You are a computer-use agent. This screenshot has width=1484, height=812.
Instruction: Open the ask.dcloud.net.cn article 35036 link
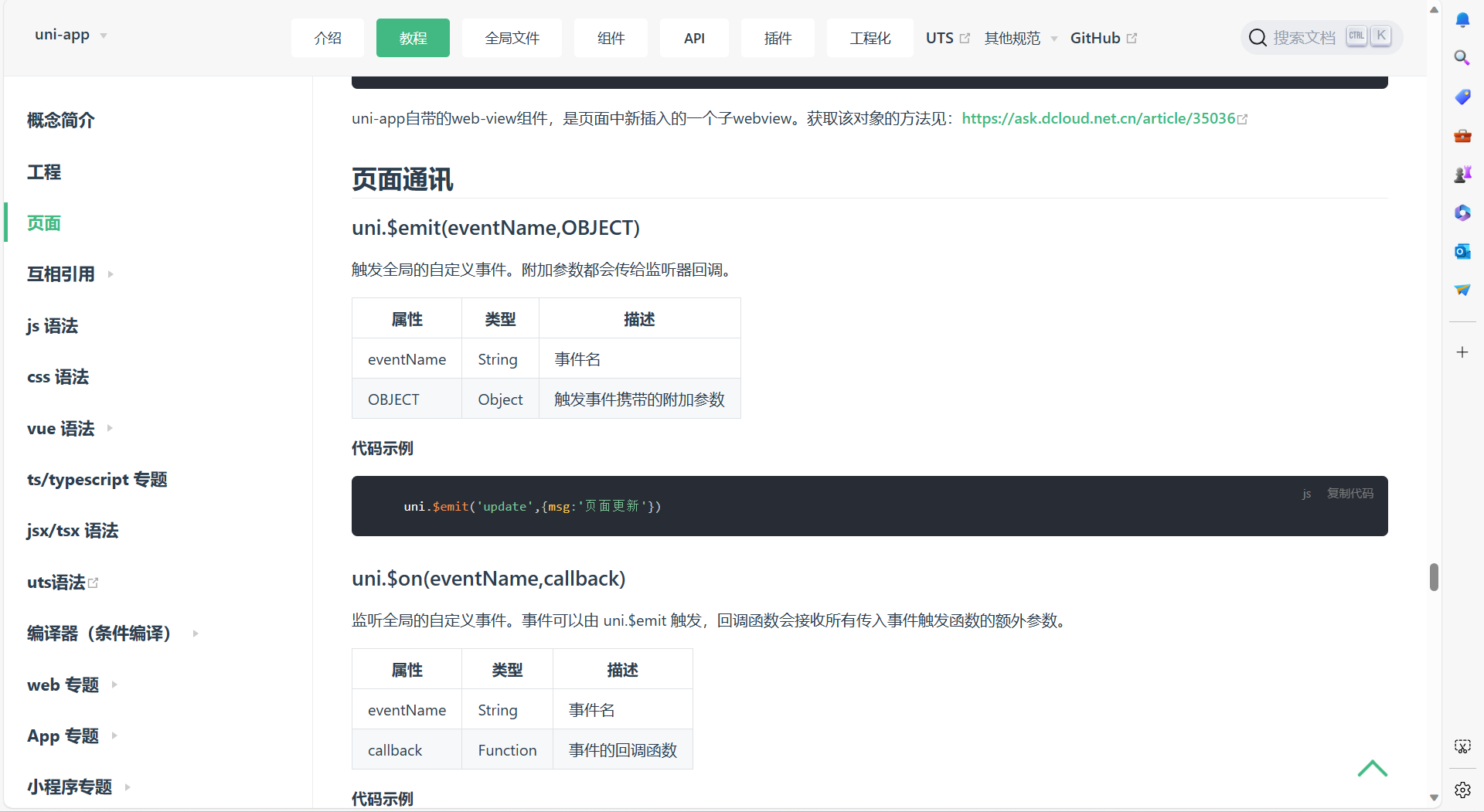point(1098,118)
